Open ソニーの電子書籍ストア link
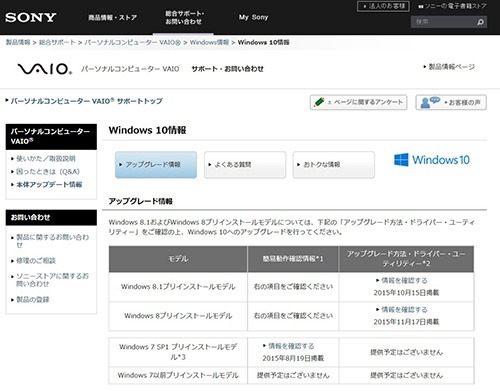The image size is (500, 391). tap(452, 6)
